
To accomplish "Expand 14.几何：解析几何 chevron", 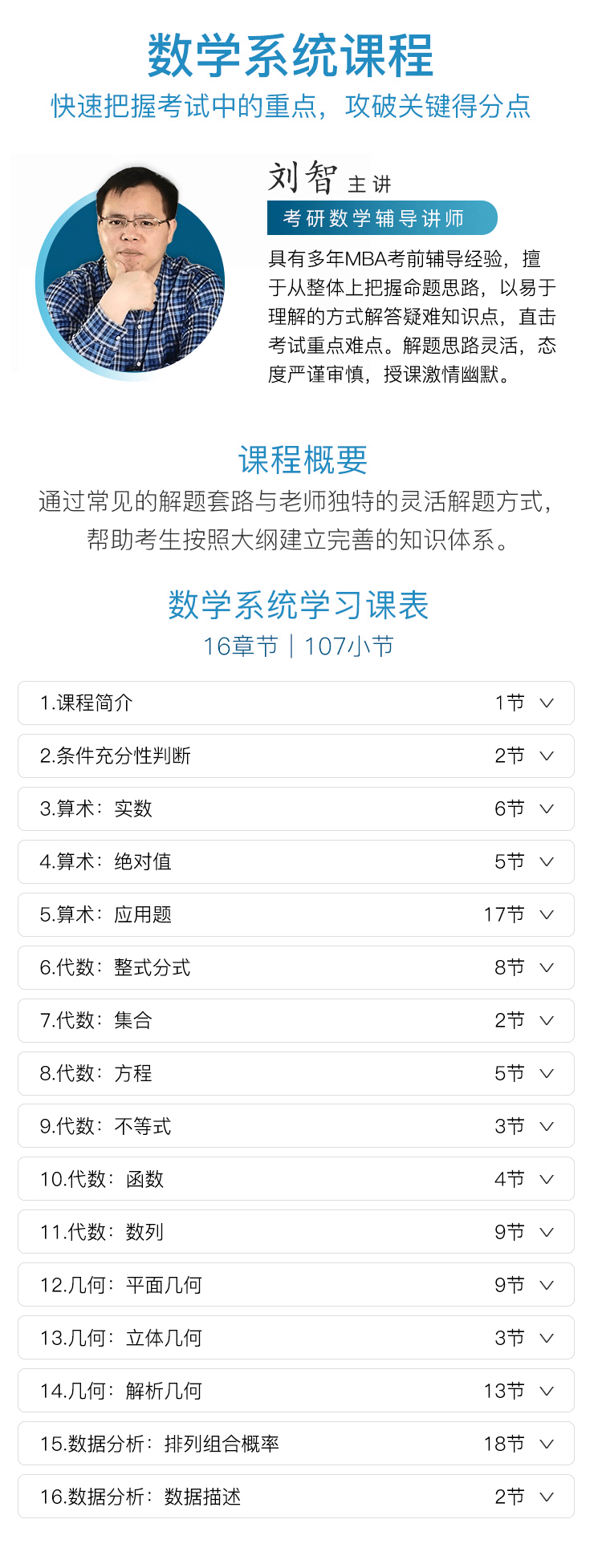I will click(547, 1392).
